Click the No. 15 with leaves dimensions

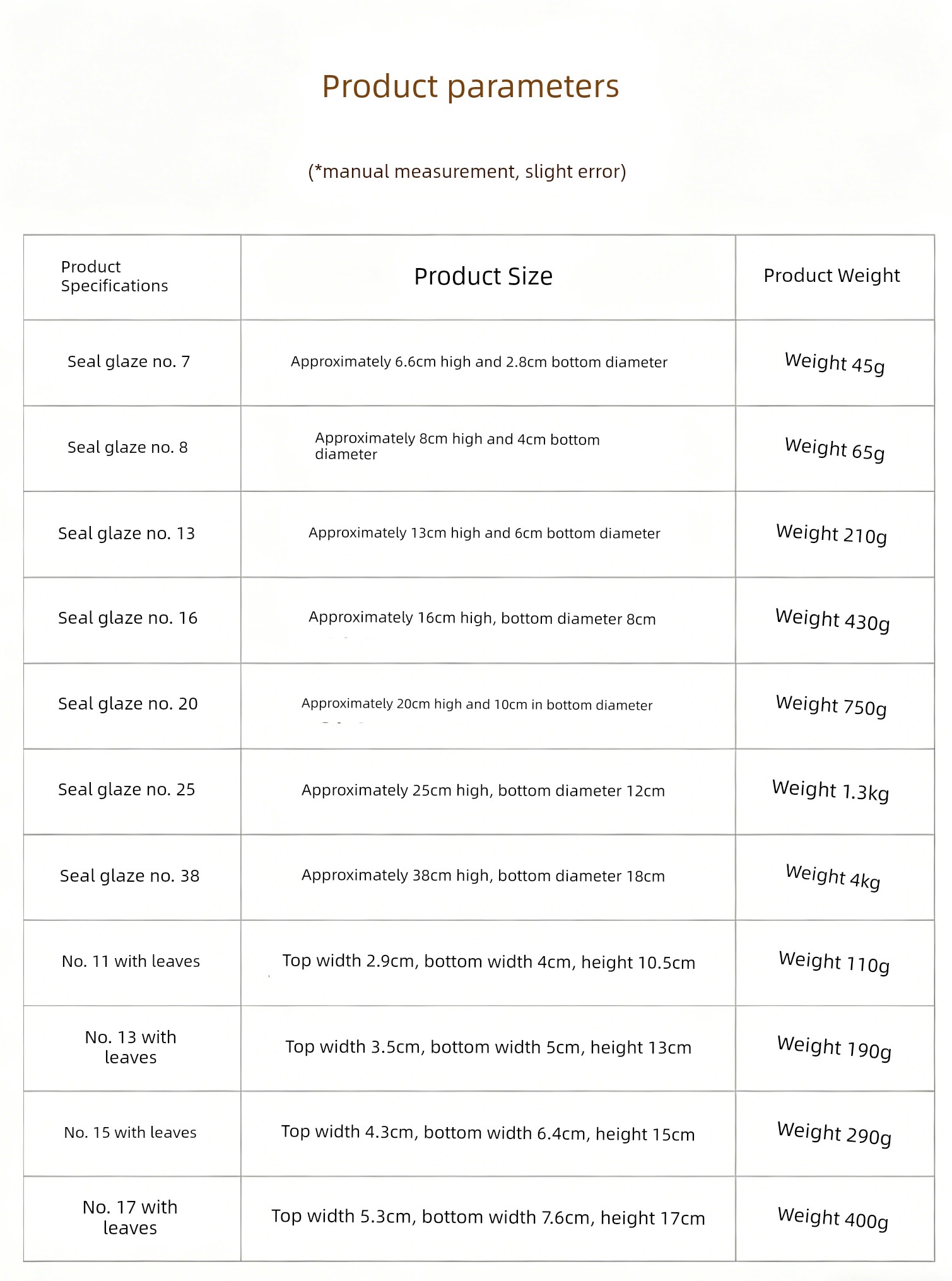coord(488,1133)
